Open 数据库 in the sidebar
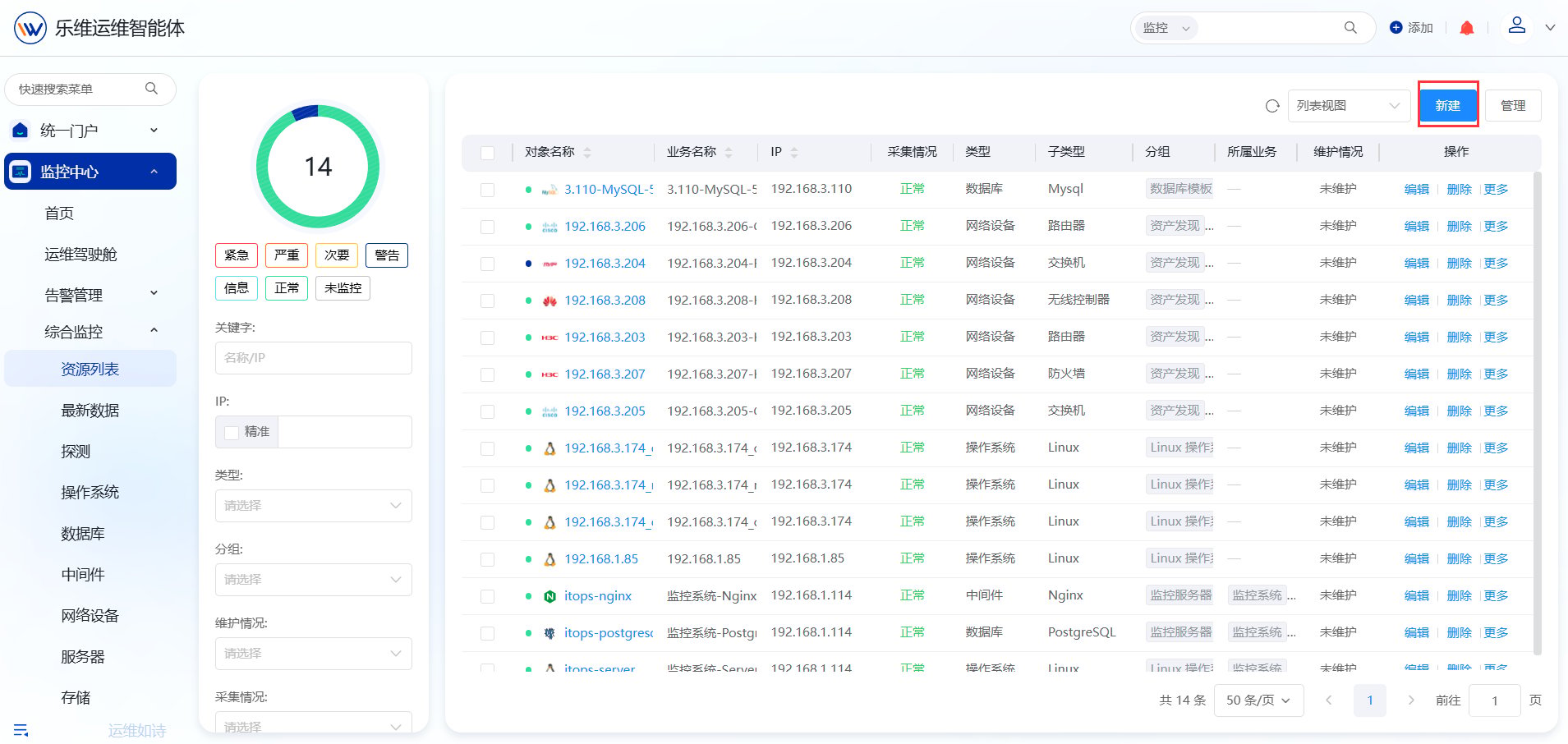Image resolution: width=1568 pixels, height=744 pixels. point(83,534)
